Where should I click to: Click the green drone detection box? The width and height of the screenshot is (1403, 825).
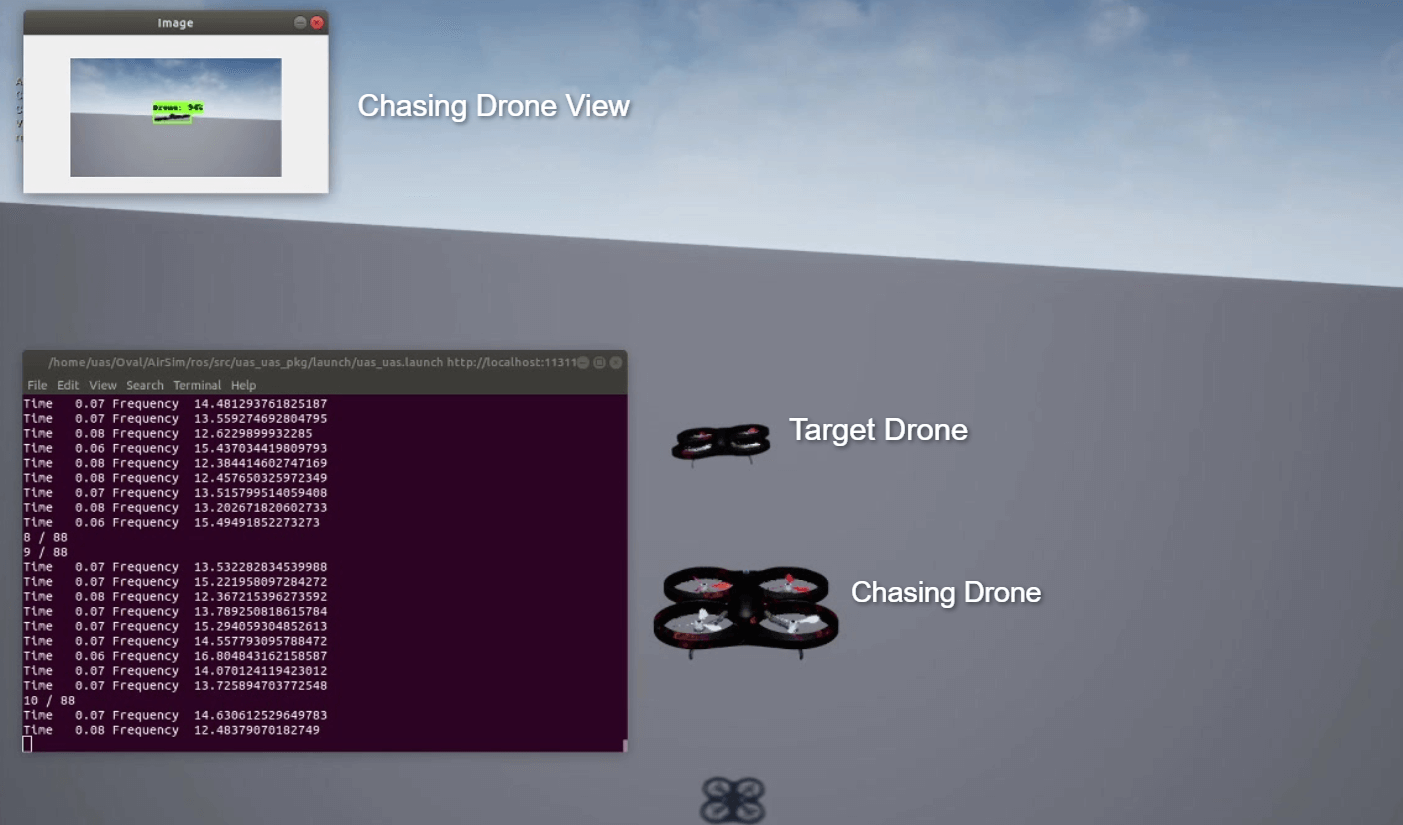(172, 116)
